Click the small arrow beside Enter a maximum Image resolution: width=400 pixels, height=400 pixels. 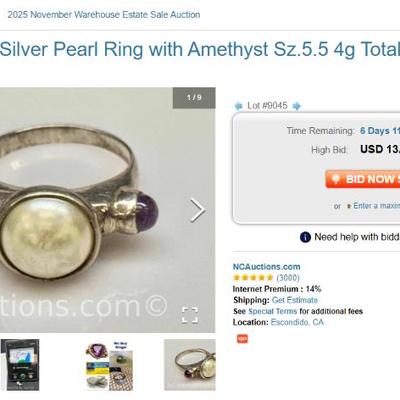tap(349, 206)
